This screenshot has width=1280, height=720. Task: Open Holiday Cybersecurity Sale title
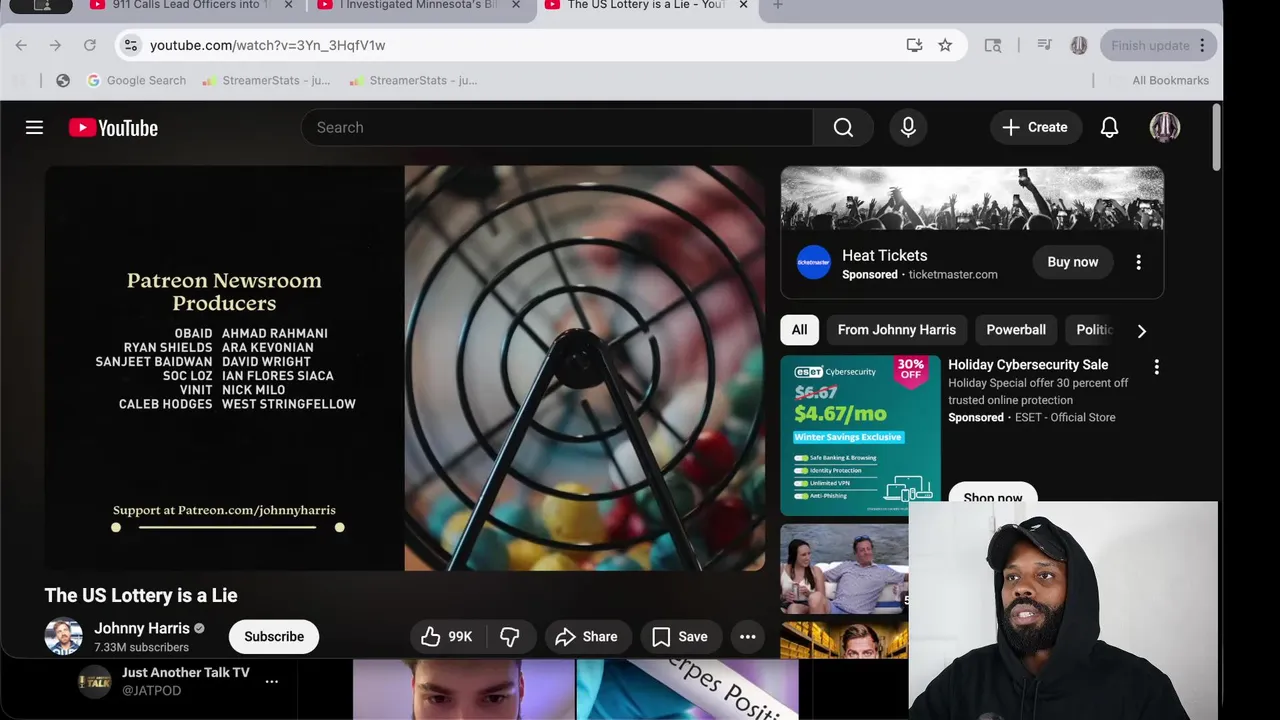coord(1028,364)
